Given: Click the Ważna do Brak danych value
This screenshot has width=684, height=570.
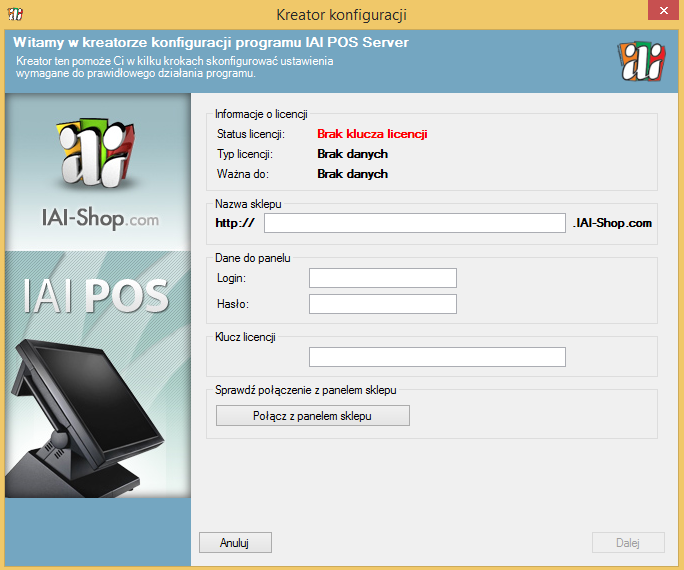Looking at the screenshot, I should (x=352, y=174).
